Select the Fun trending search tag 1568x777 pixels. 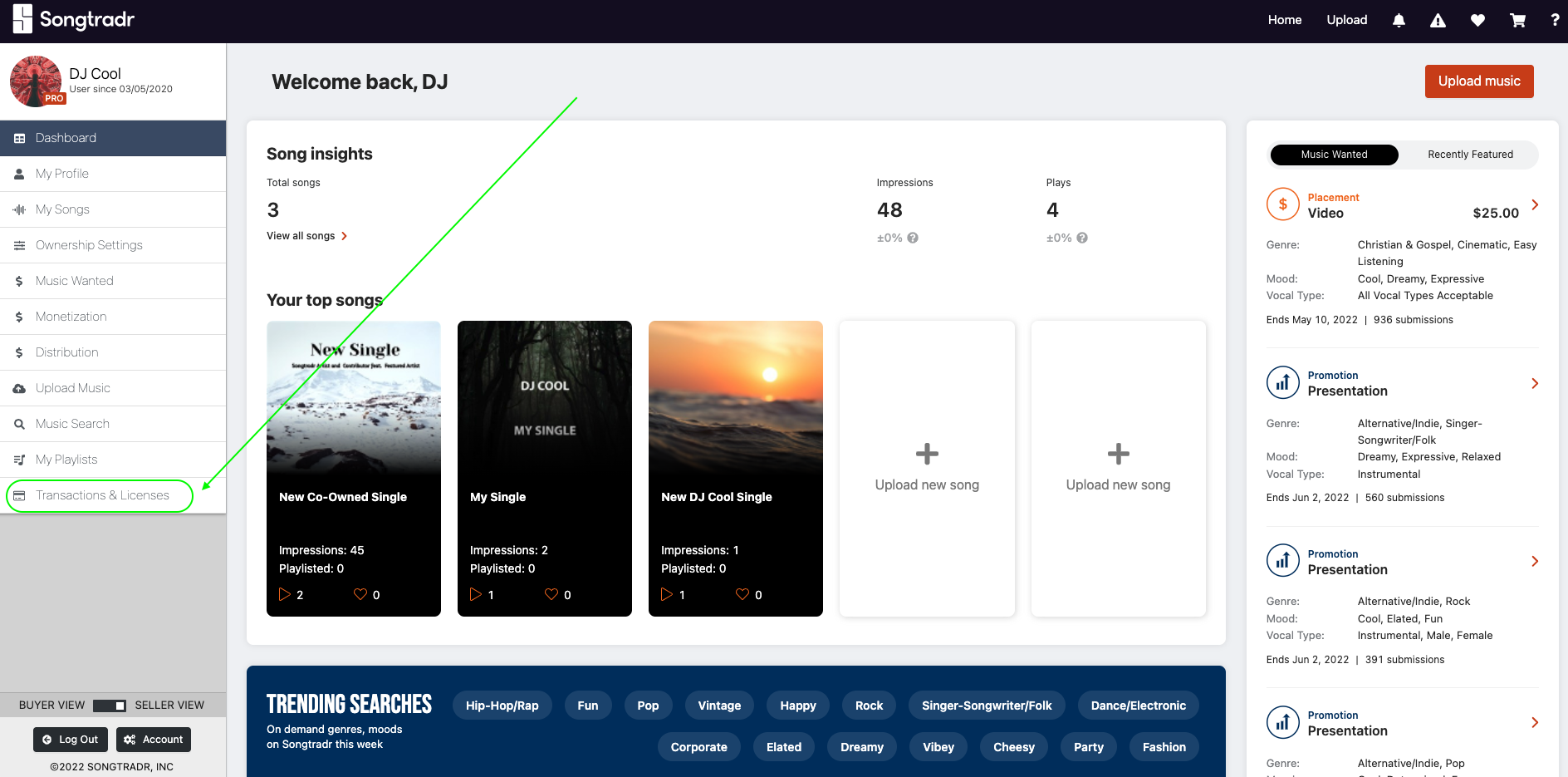click(x=588, y=706)
